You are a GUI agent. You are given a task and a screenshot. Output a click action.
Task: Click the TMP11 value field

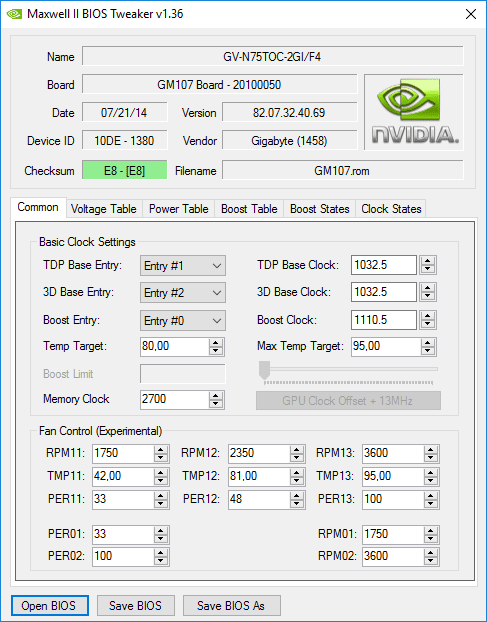click(123, 476)
